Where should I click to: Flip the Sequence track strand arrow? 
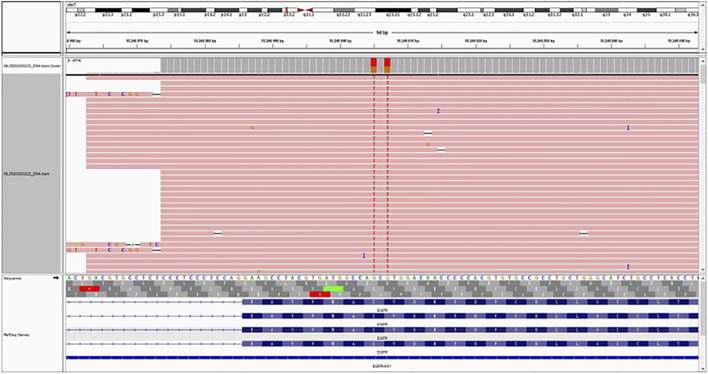(x=56, y=278)
